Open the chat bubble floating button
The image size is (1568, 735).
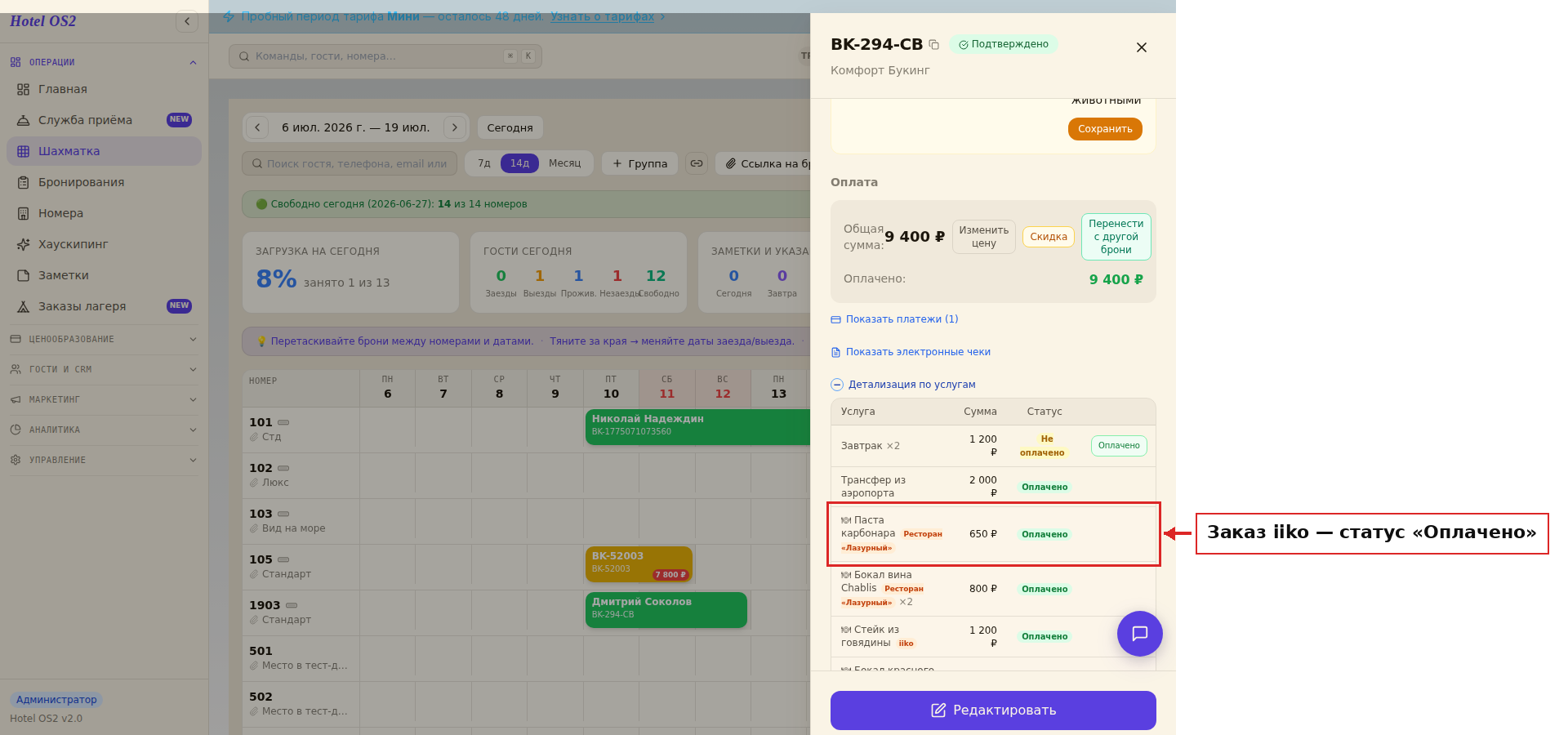(1139, 634)
